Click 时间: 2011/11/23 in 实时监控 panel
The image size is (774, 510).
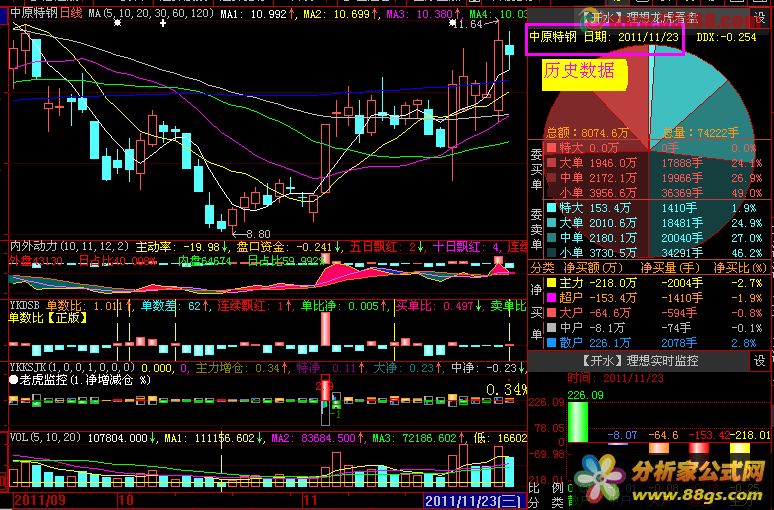[x=615, y=378]
